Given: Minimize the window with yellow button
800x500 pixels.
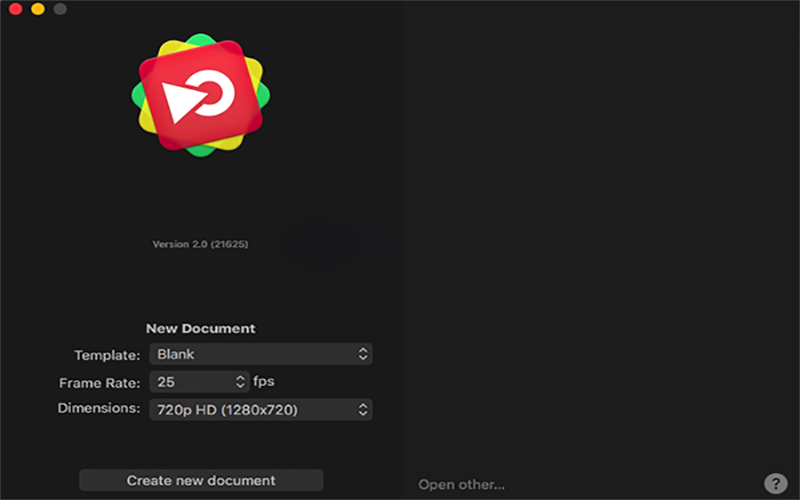Looking at the screenshot, I should click(38, 9).
